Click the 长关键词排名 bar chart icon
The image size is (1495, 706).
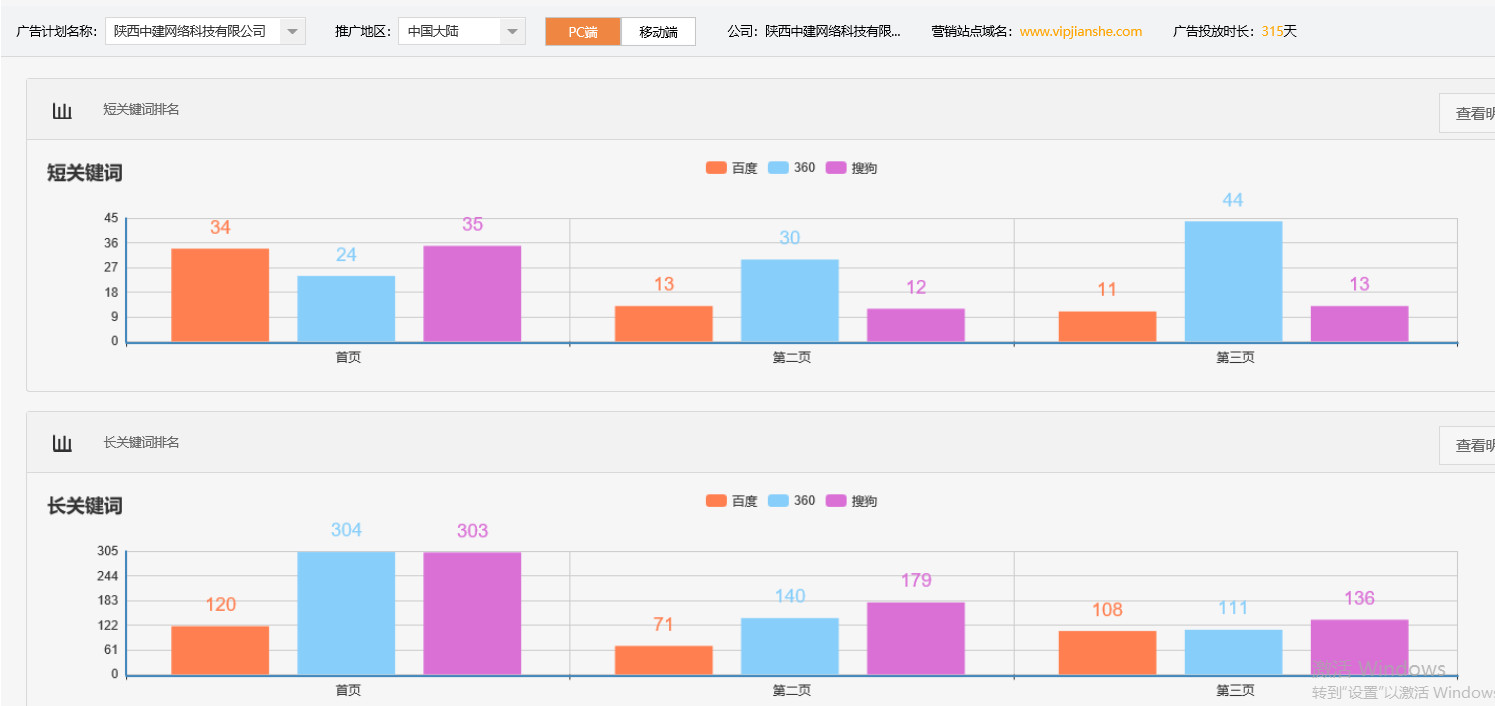click(x=62, y=443)
